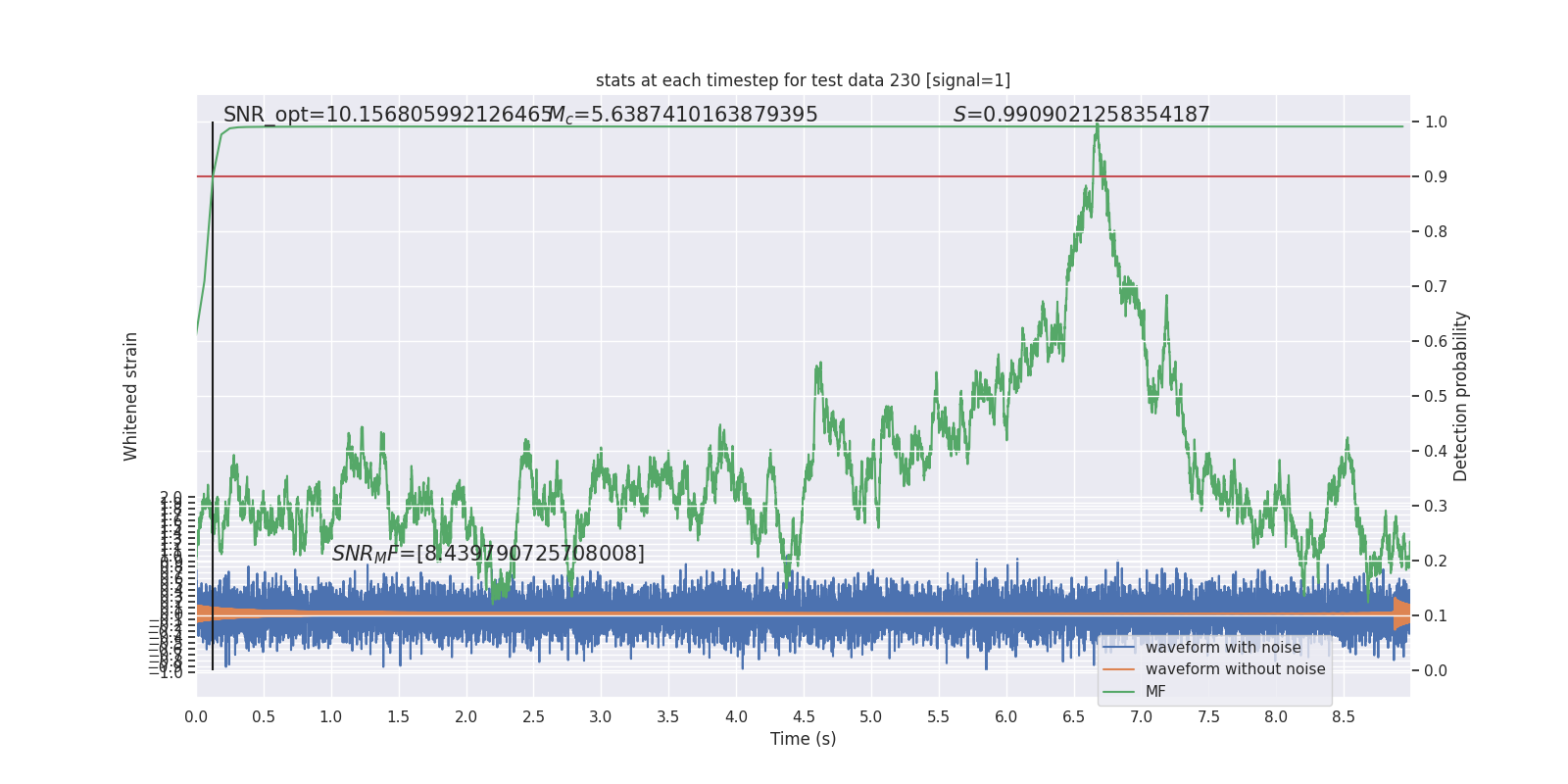The image size is (1568, 784).
Task: Click the x-axis tick label 8.0
Action: pyautogui.click(x=1276, y=717)
